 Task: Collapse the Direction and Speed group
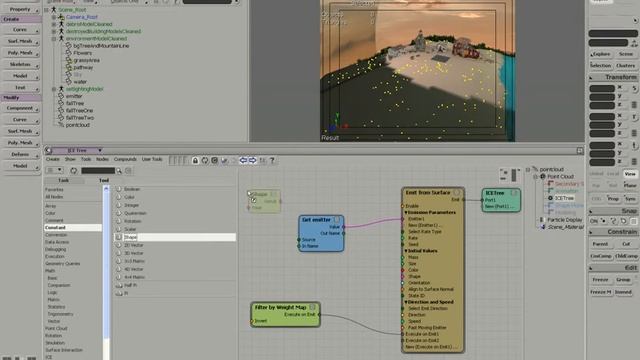[406, 302]
